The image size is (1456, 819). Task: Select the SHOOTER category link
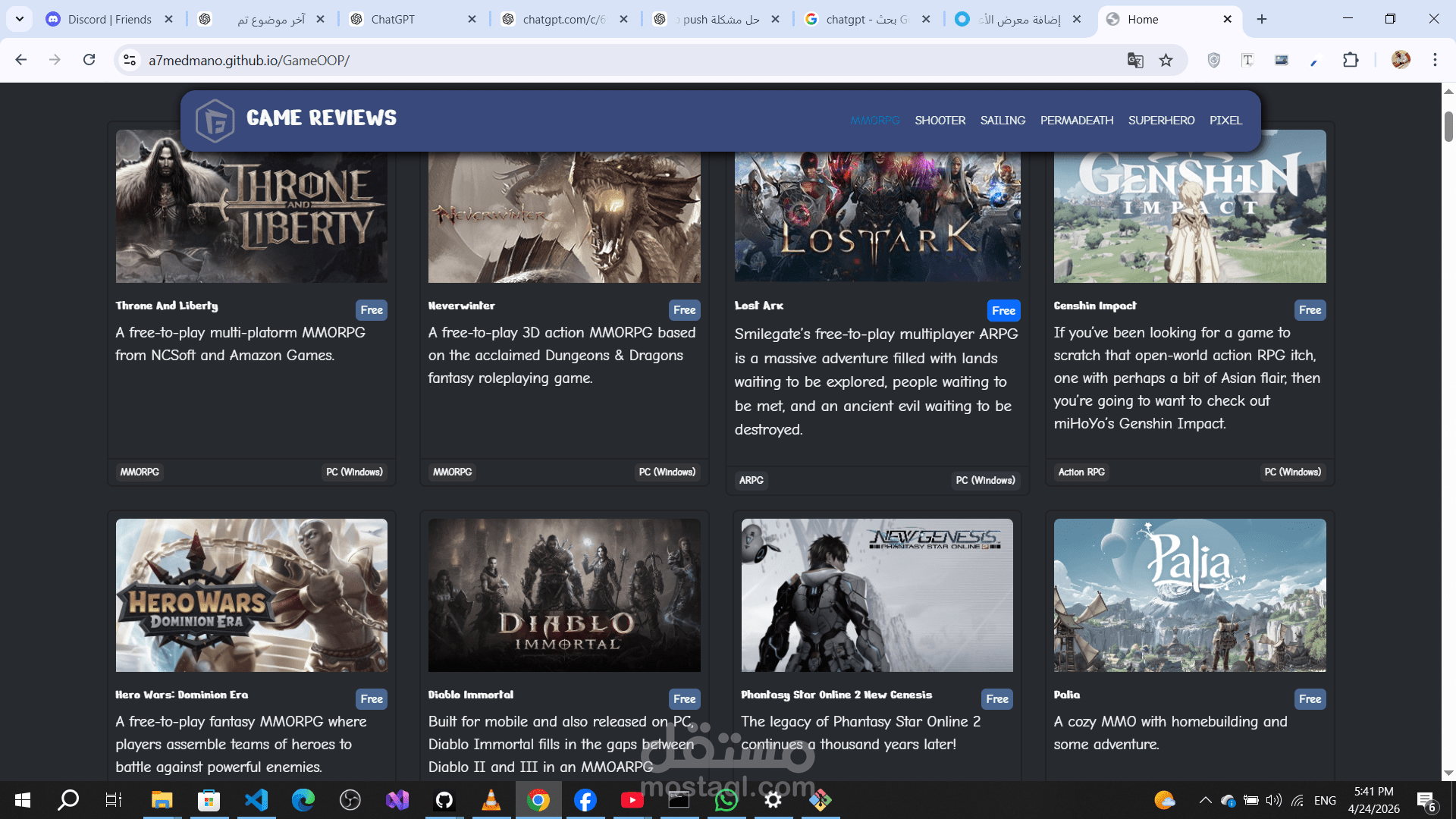click(940, 120)
